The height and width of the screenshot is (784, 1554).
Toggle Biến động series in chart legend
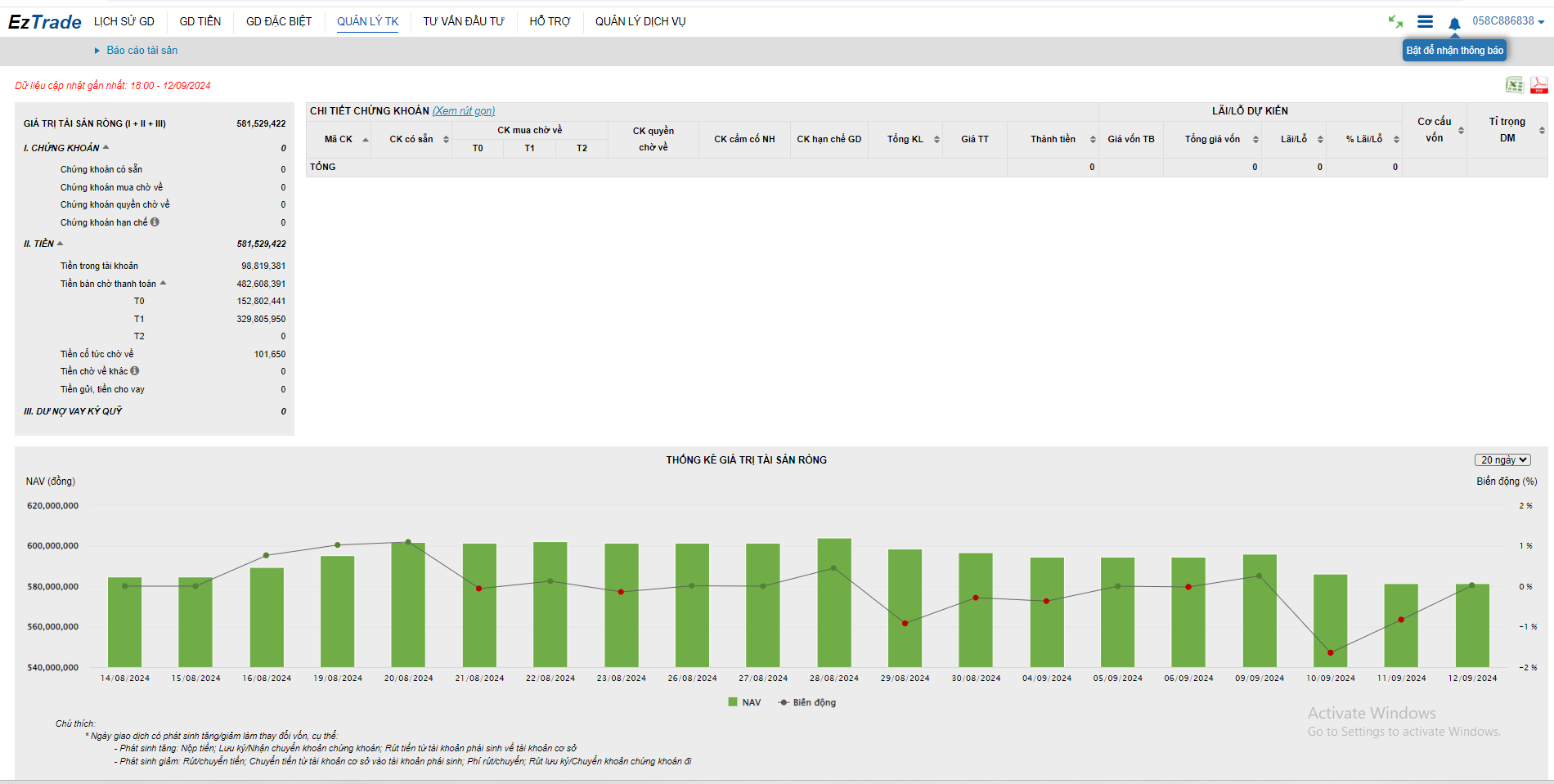tap(807, 702)
